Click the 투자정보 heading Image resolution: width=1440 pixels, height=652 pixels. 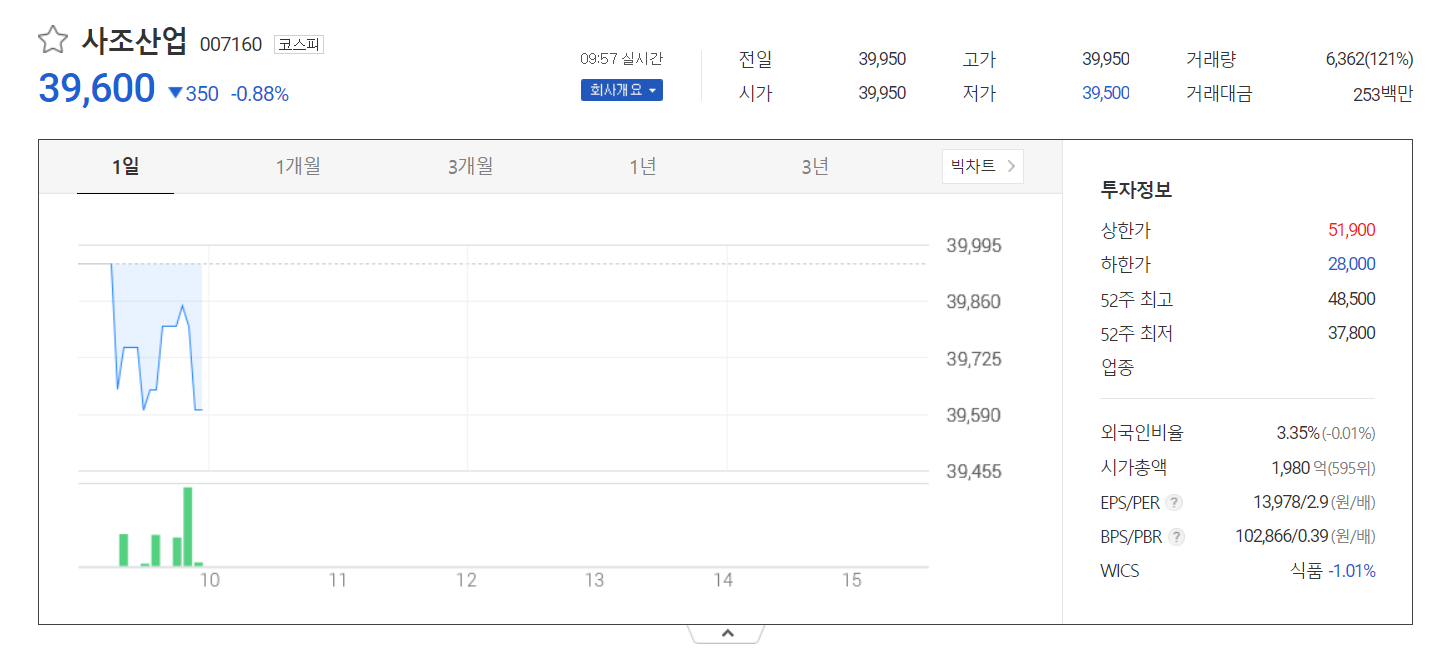[x=1136, y=190]
